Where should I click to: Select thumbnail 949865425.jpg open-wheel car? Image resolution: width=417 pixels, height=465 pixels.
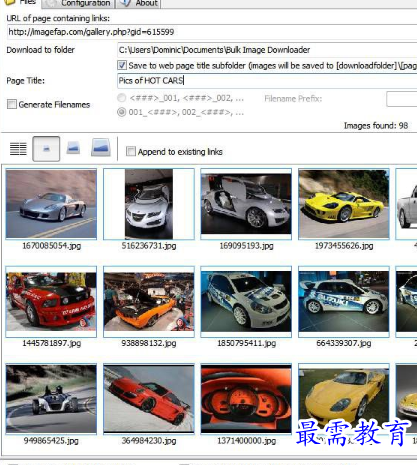click(51, 399)
